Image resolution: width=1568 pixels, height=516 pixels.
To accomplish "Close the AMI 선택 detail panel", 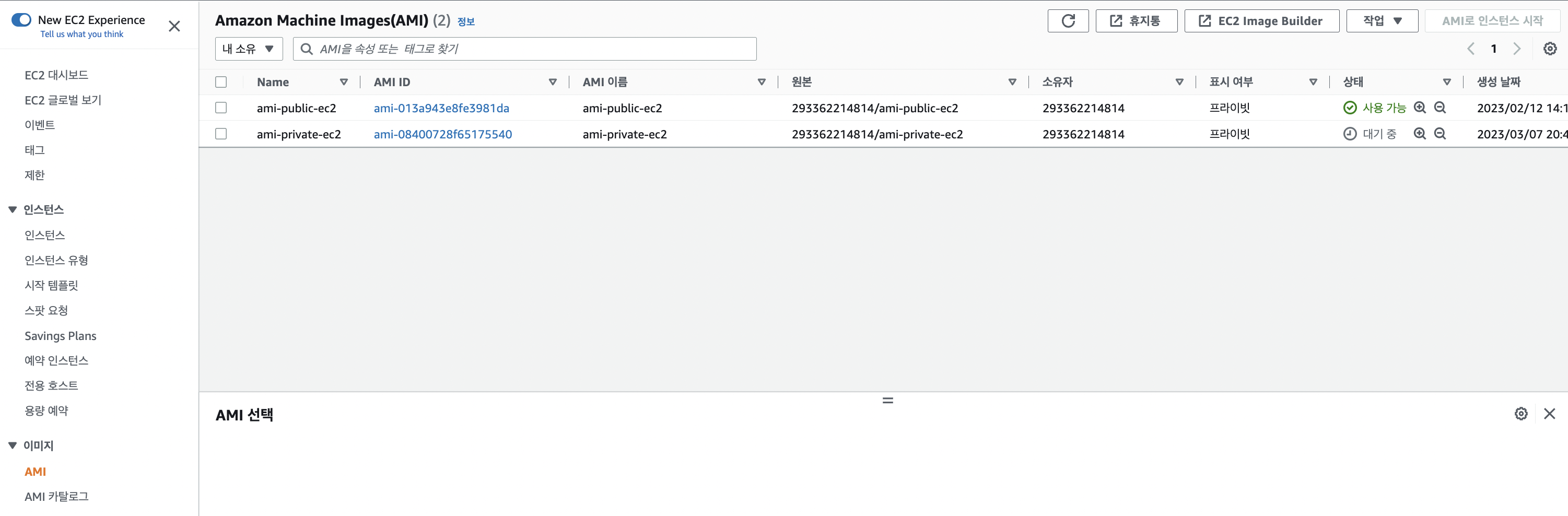I will [x=1550, y=414].
